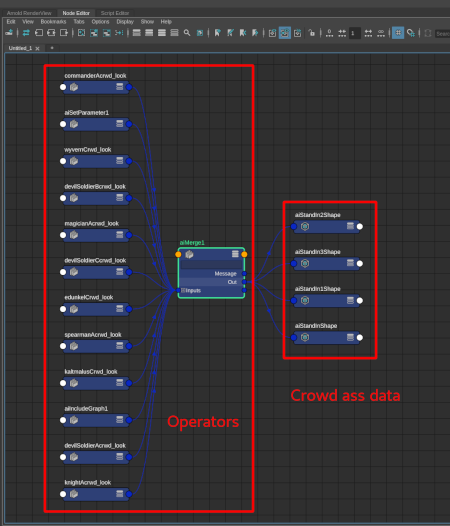Screen dimensions: 450x526
Task: Set all nodes to simple view mode
Action: click(137, 33)
